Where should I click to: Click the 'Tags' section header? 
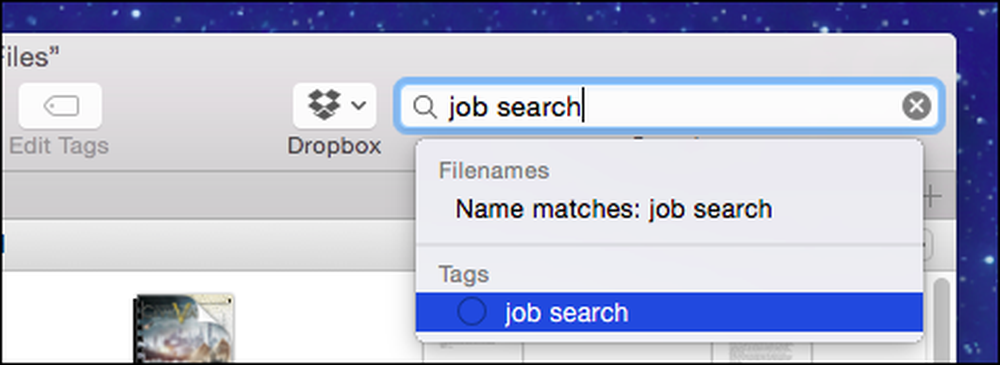[464, 274]
